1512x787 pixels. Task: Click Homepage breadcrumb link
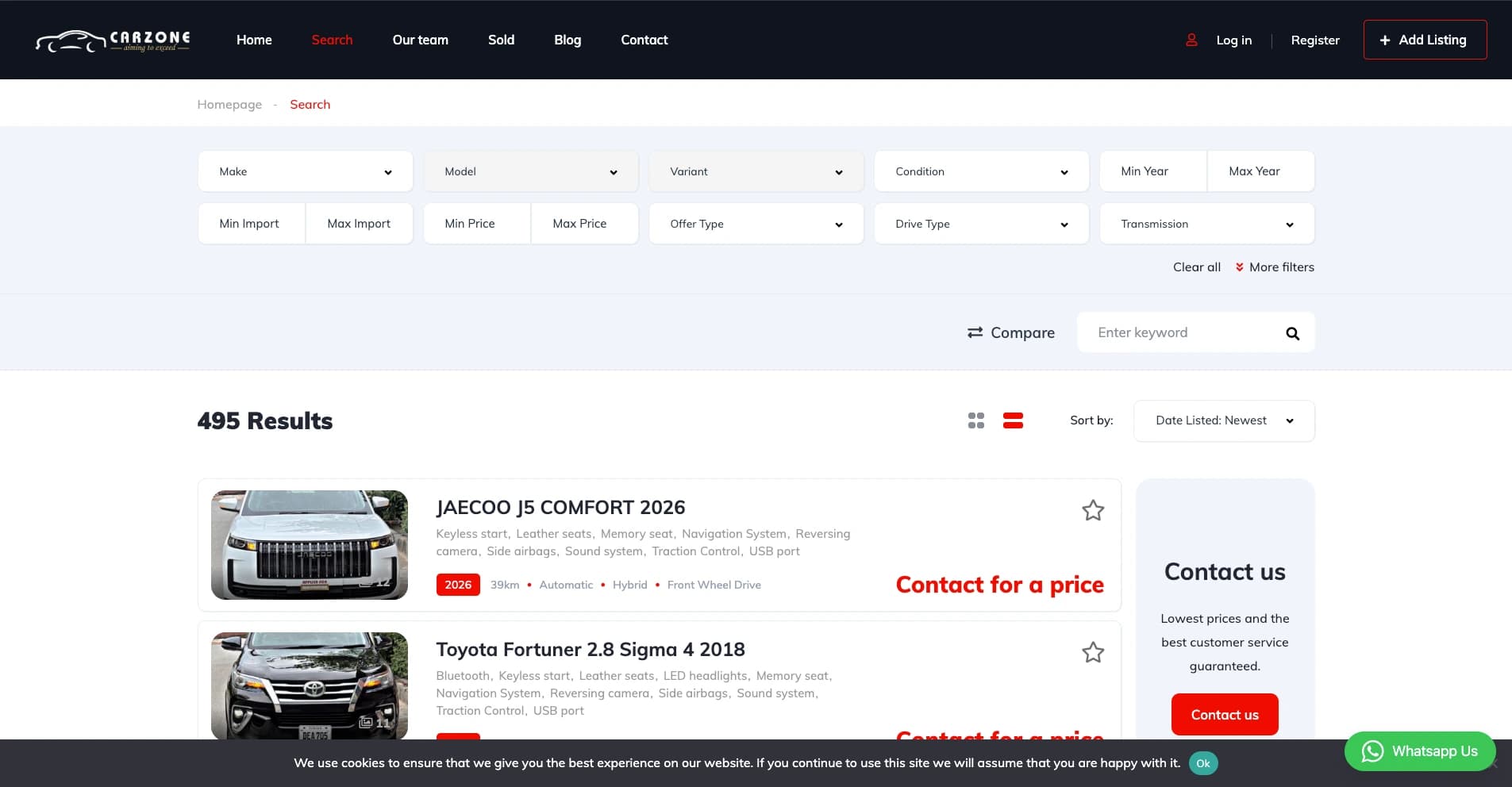(229, 105)
